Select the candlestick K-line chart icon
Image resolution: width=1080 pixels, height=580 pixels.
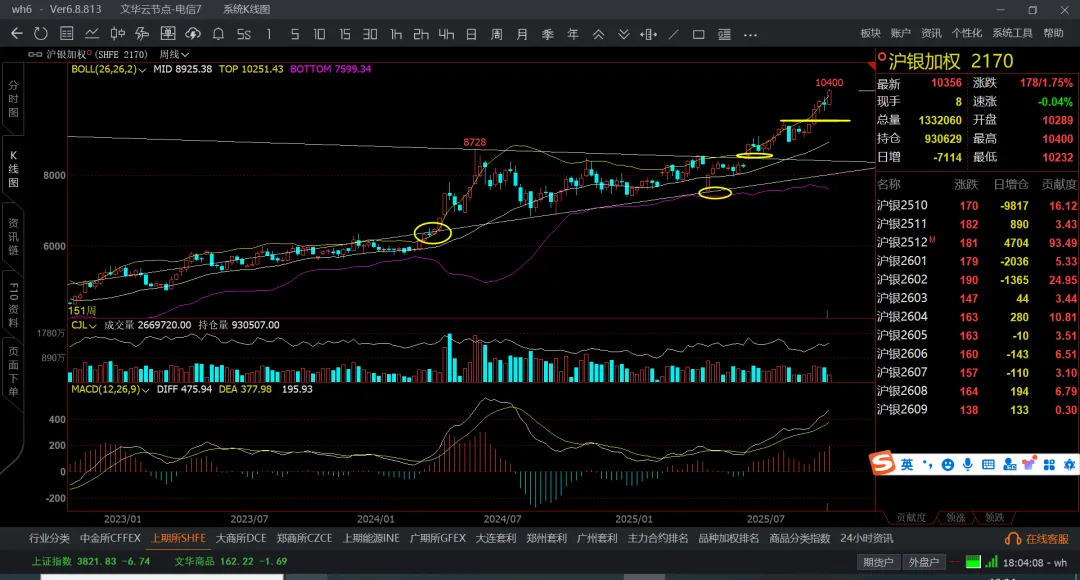(x=117, y=34)
